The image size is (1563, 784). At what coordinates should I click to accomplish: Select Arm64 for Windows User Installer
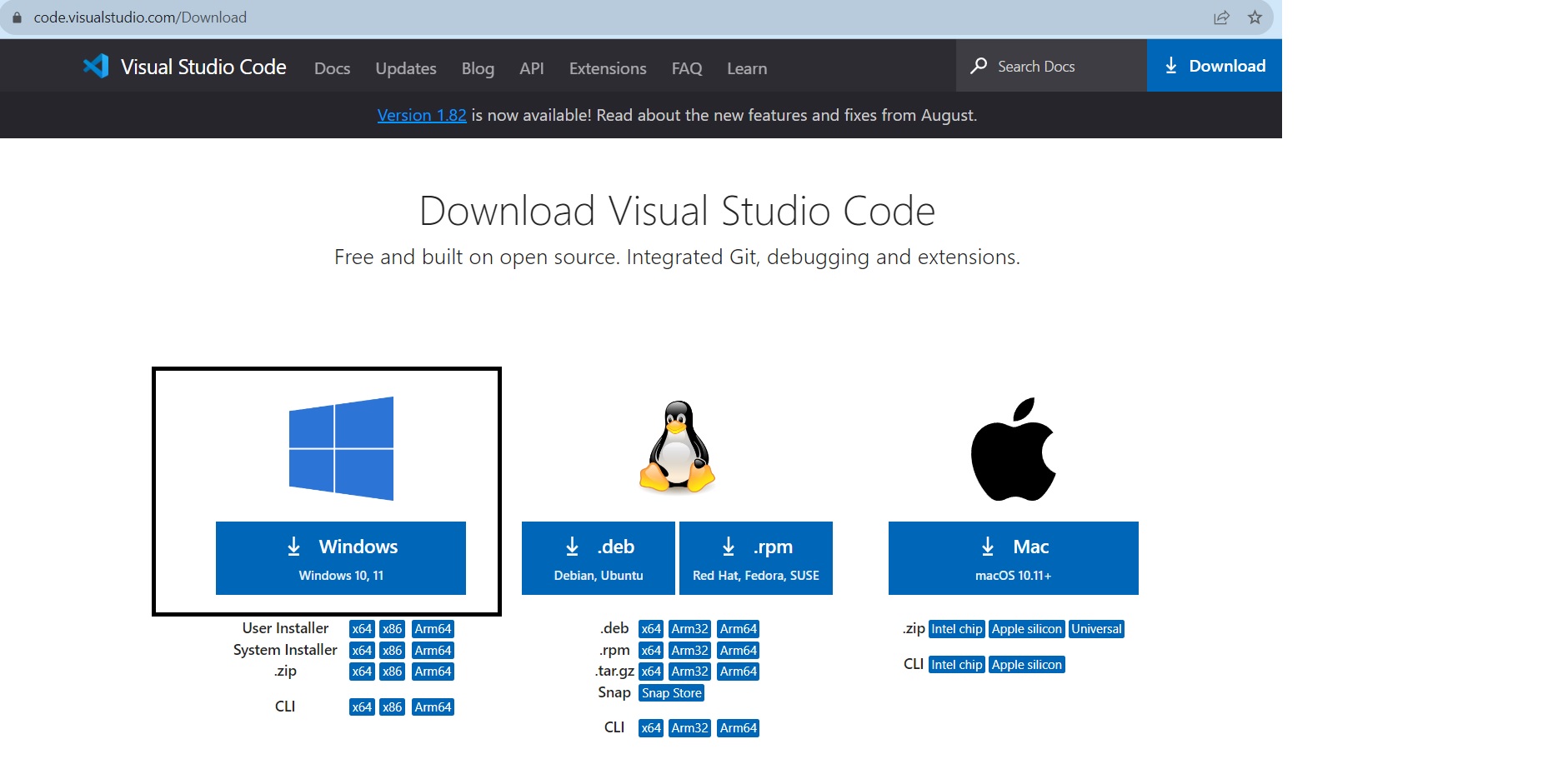tap(433, 629)
